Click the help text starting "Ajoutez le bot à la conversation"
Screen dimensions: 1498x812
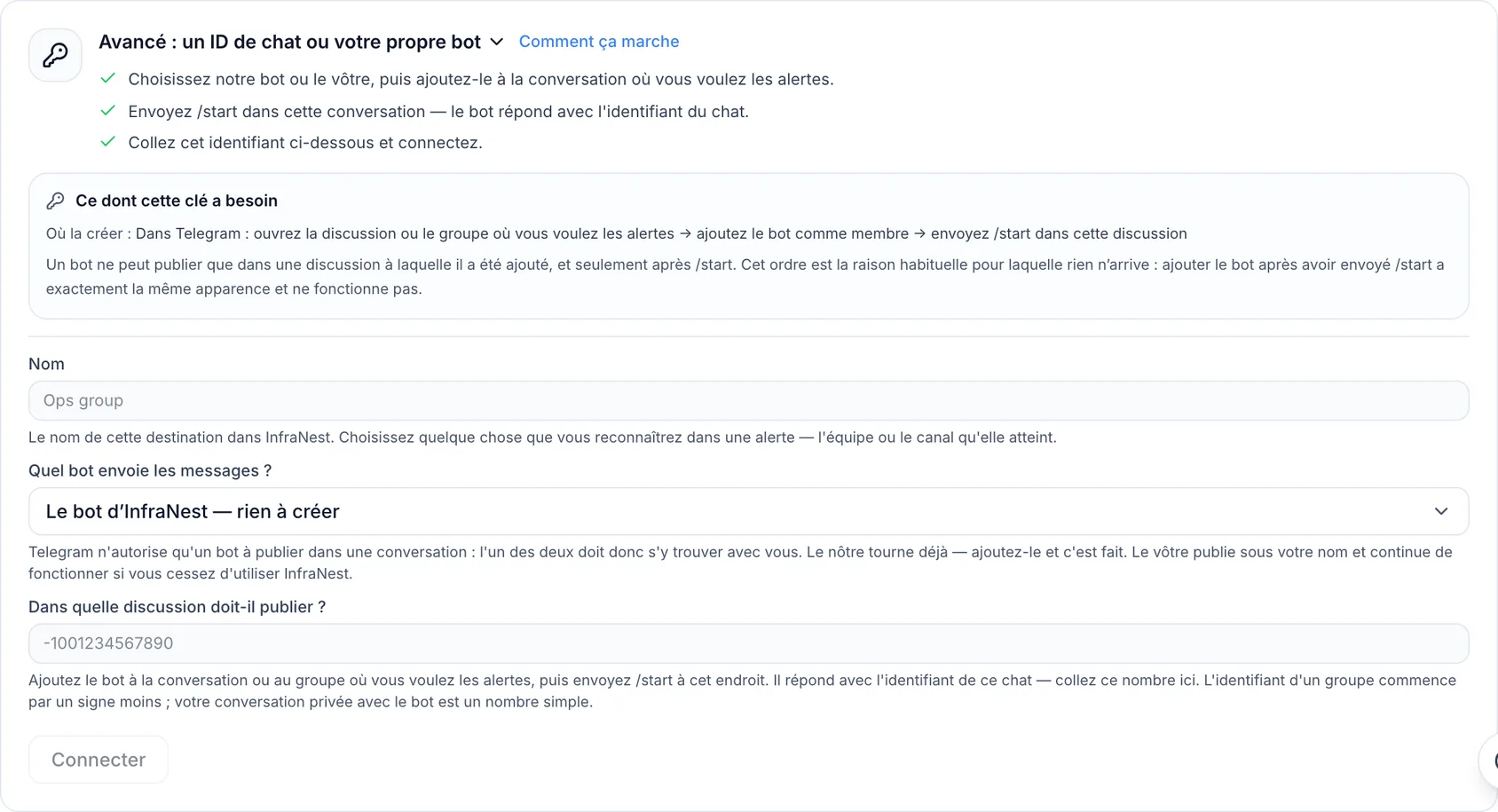tap(742, 691)
